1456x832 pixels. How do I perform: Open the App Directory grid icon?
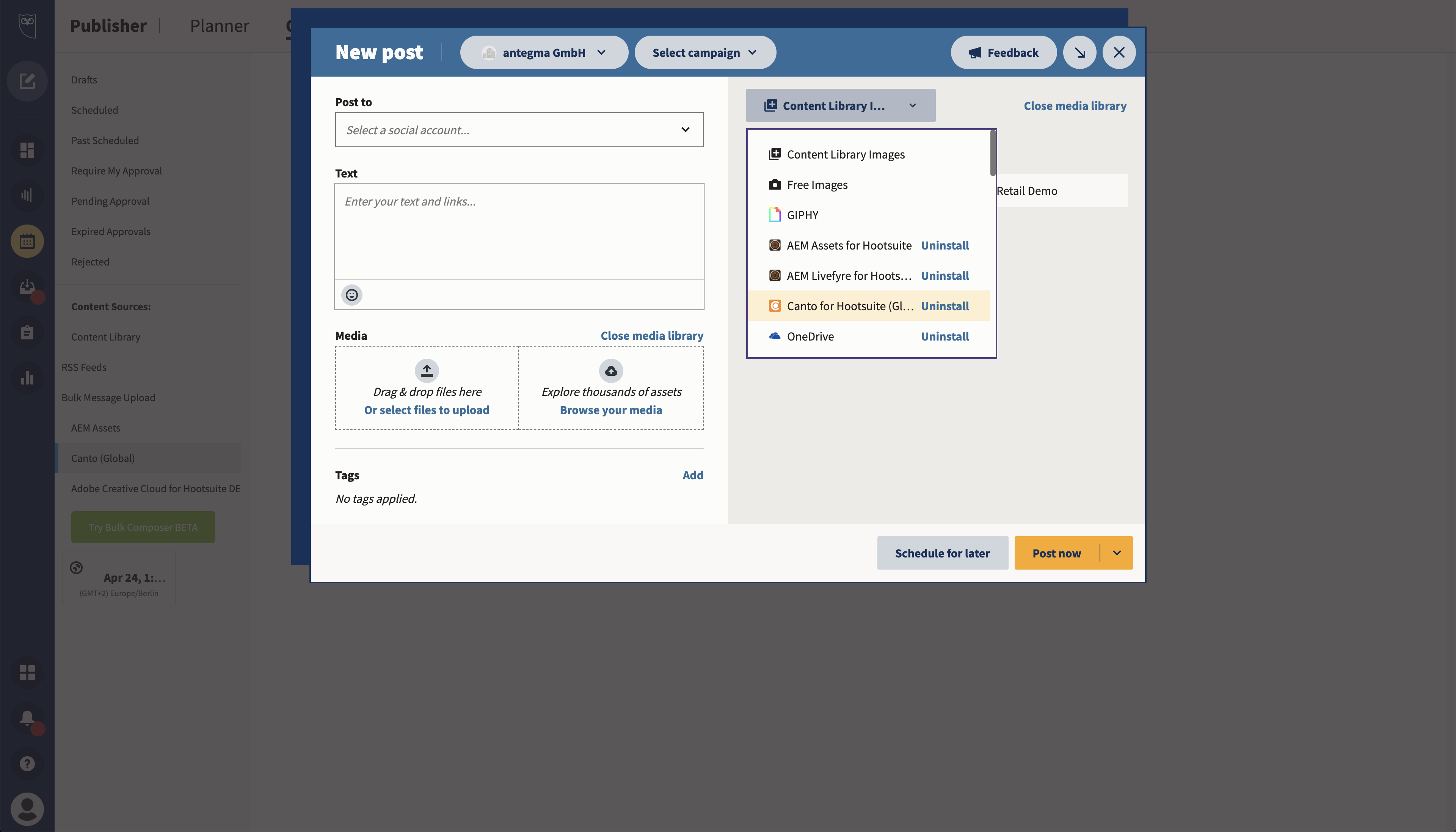click(x=27, y=673)
